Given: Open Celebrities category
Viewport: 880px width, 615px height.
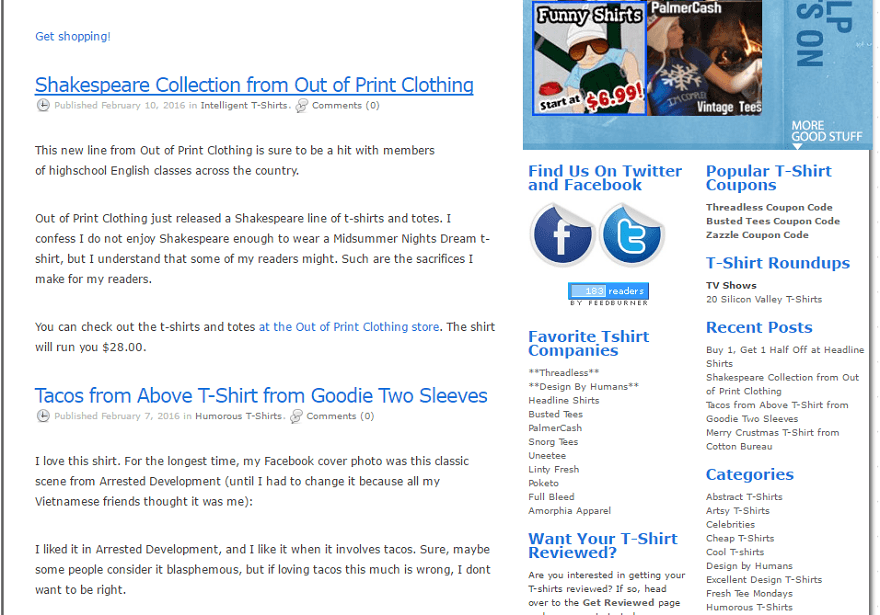Looking at the screenshot, I should [730, 524].
